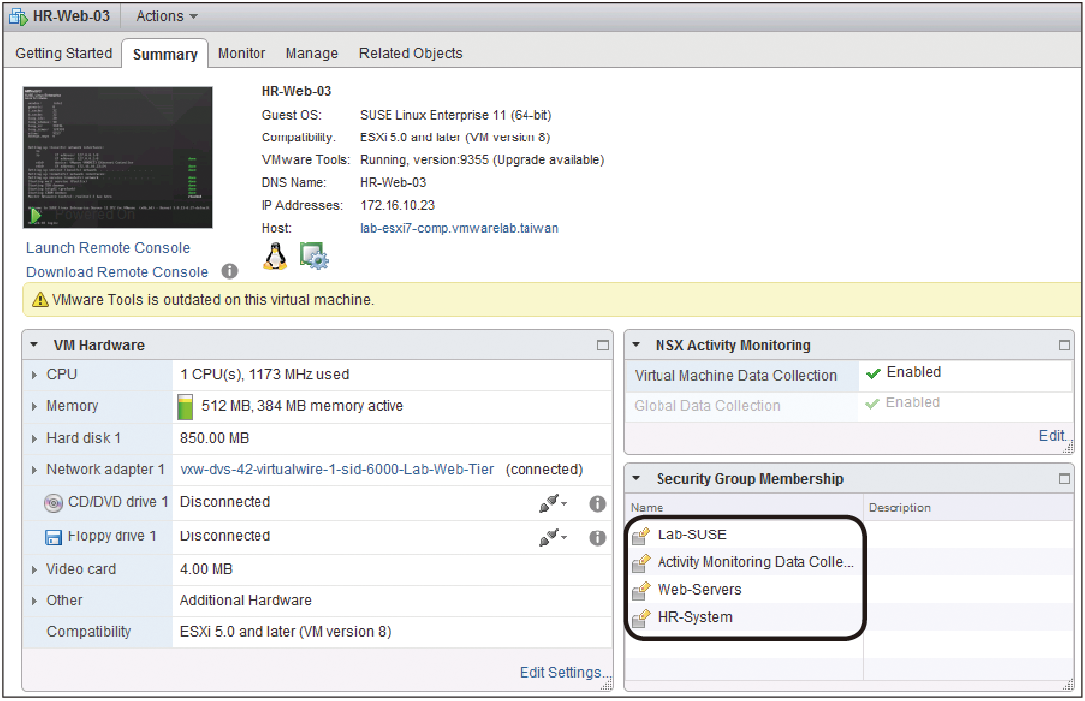Click Edit in NSX Activity Monitoring panel
Screen dimensions: 1085x701
click(x=1052, y=436)
